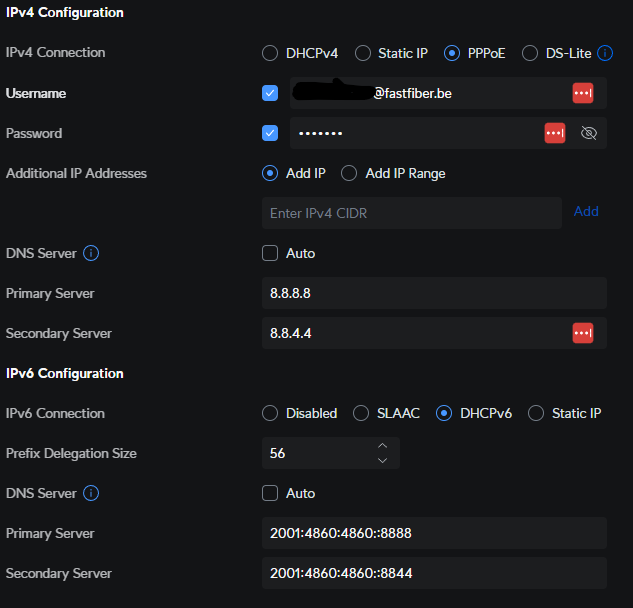The image size is (633, 608).
Task: Select SLAAC for IPv6 connection
Action: pyautogui.click(x=361, y=413)
